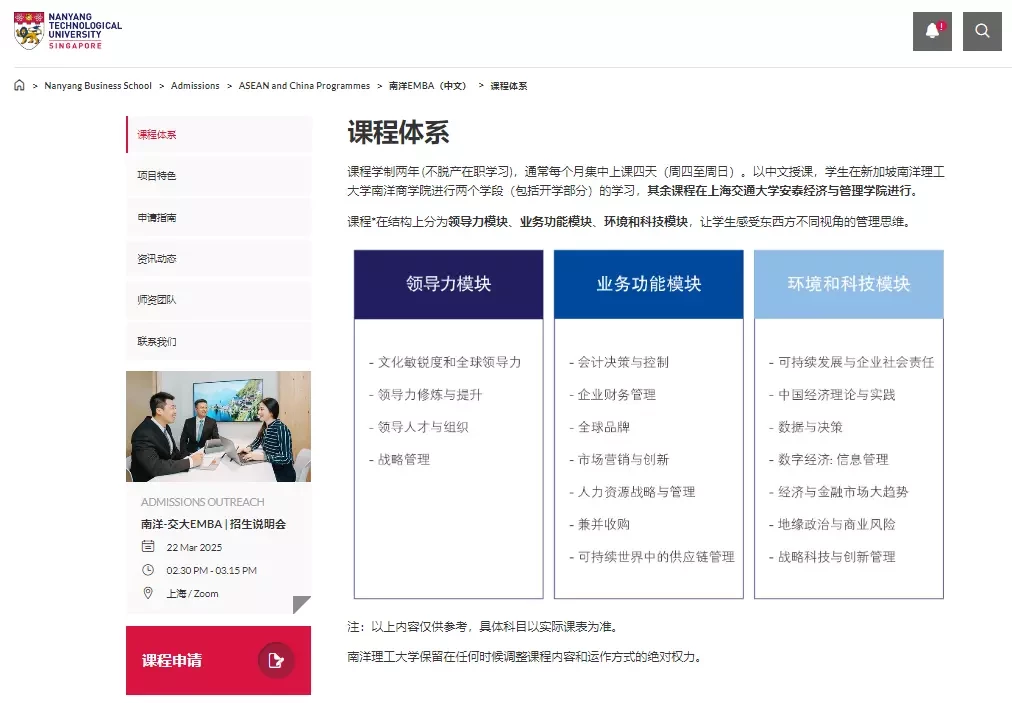Click ADMISSIONS OUTREACH label
The width and height of the screenshot is (1012, 703).
[203, 502]
